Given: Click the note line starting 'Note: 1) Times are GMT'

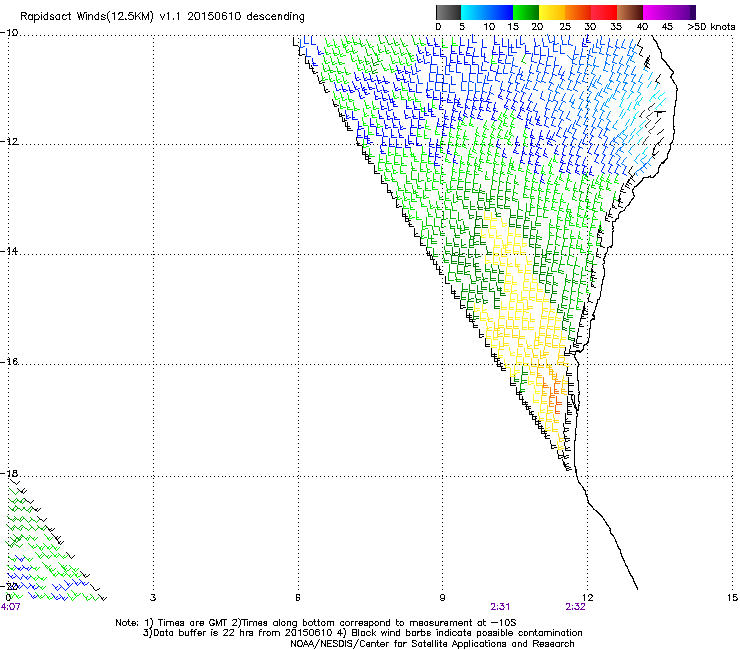Looking at the screenshot, I should 316,623.
